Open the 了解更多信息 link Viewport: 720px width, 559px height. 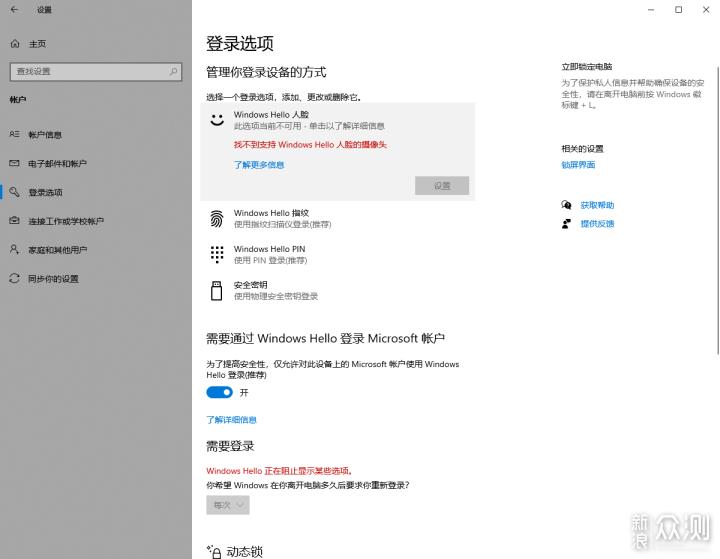tap(259, 164)
